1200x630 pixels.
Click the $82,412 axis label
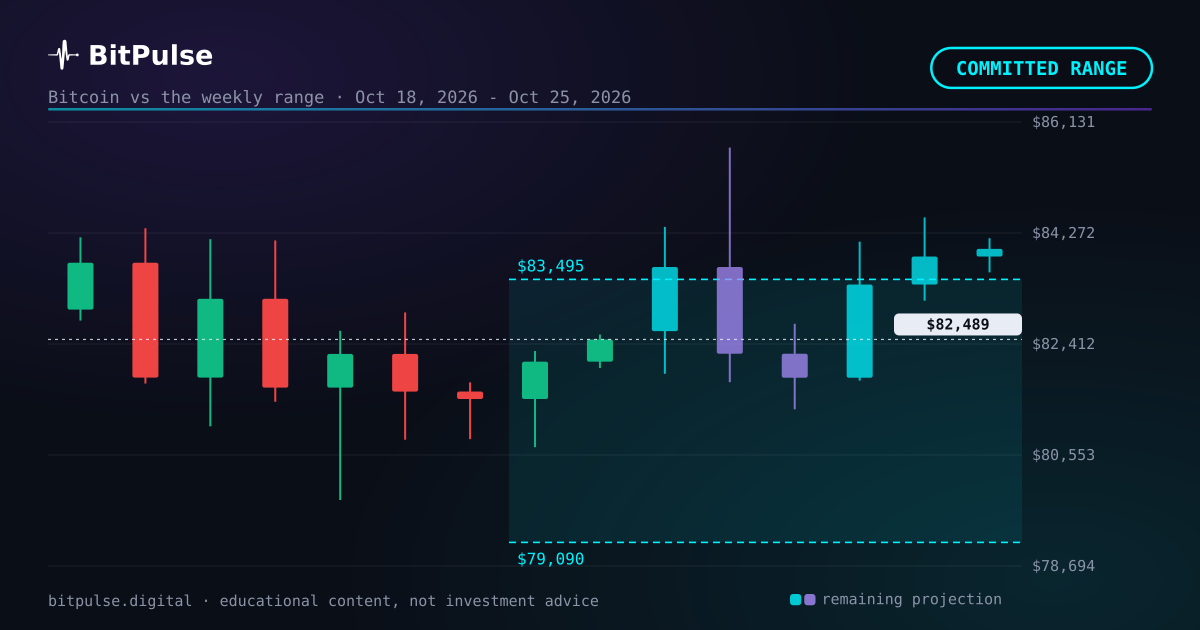point(1063,344)
